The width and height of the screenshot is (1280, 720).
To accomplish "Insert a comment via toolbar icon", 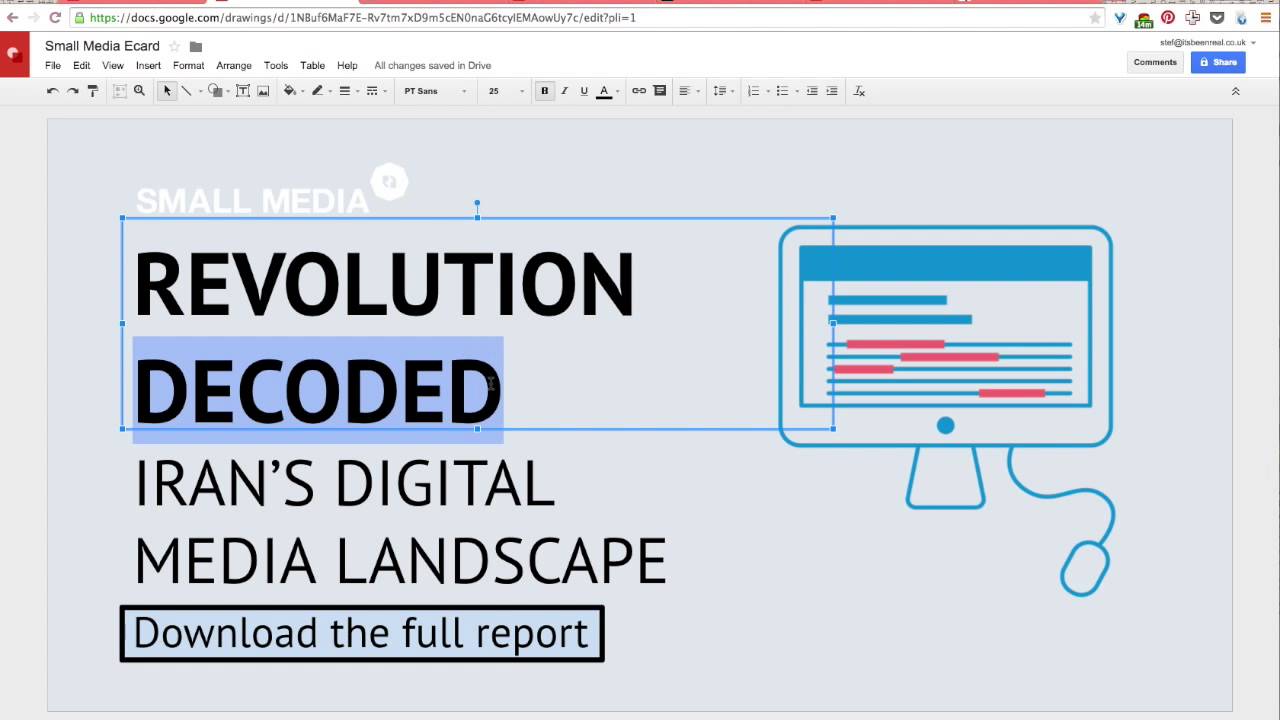I will coord(659,91).
